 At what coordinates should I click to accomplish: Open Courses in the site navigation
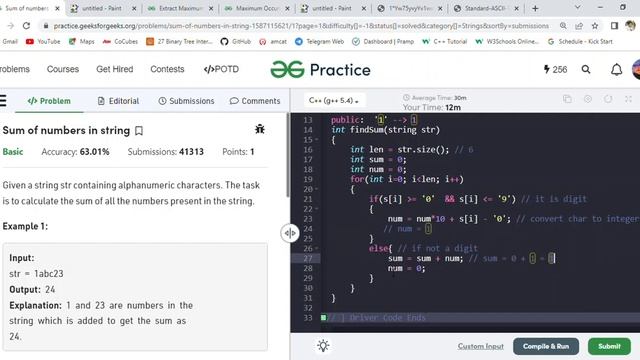pos(63,69)
